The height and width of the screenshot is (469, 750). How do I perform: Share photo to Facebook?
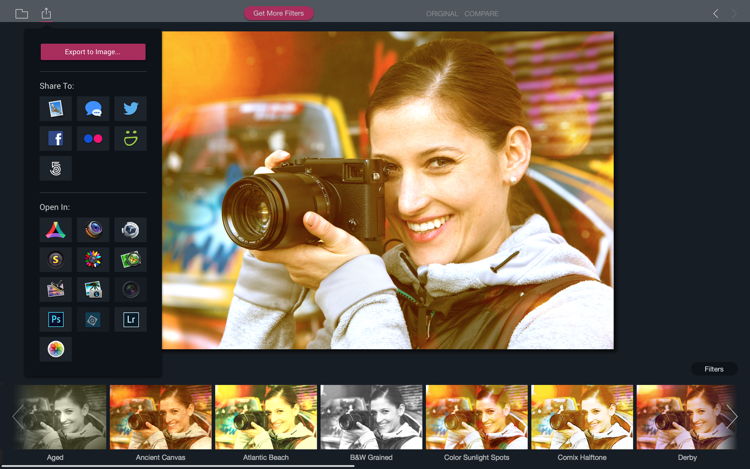[x=56, y=139]
